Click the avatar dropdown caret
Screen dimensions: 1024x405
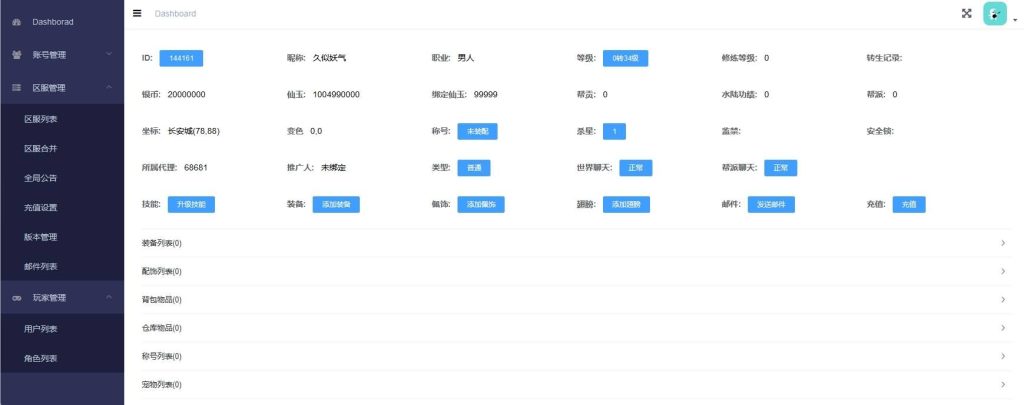coord(1015,20)
